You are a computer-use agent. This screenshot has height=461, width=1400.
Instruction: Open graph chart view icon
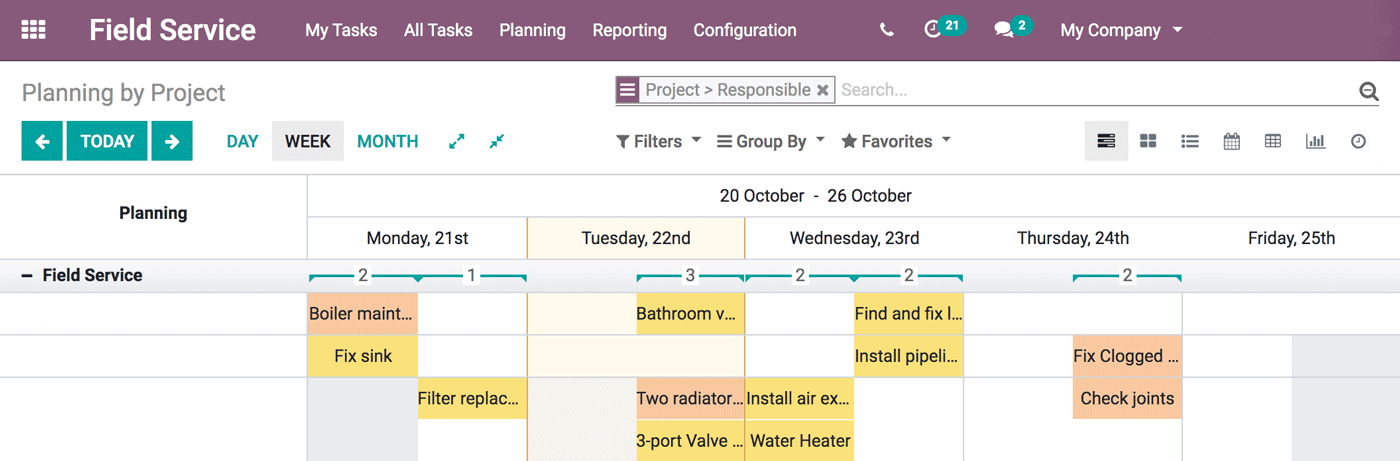1315,141
